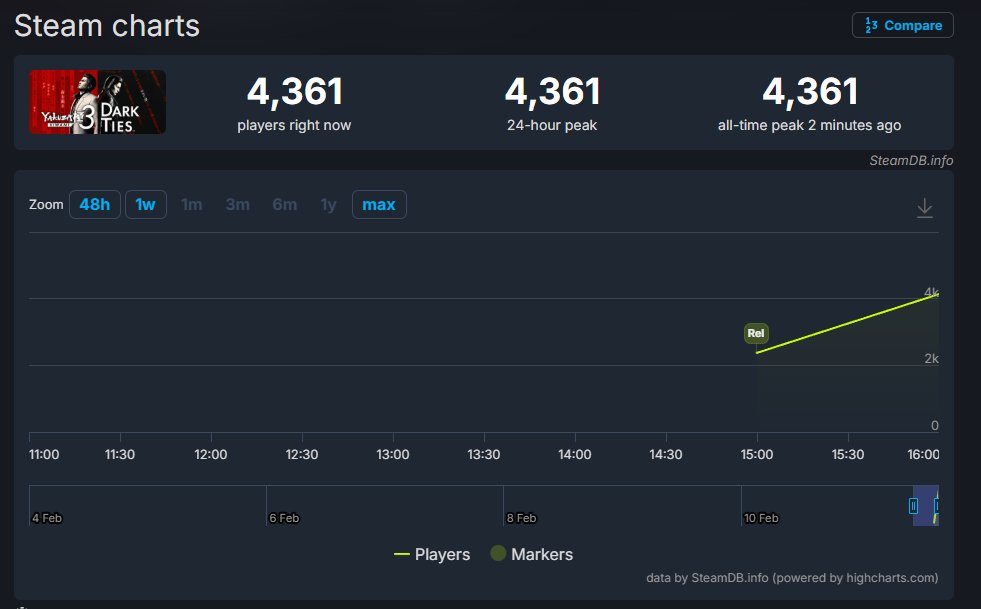Click the 14:30 x-axis label
Viewport: 981px width, 609px height.
point(666,454)
